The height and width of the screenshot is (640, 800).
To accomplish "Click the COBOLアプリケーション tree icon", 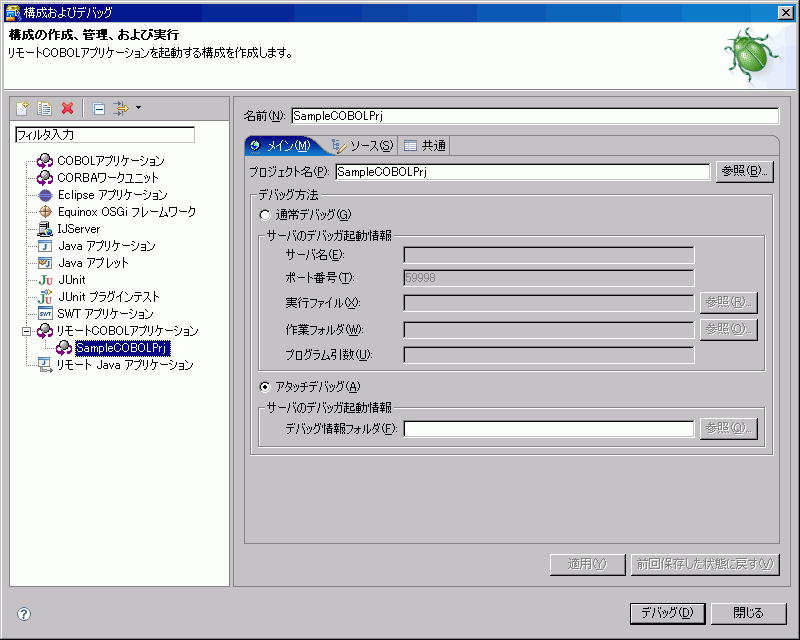I will tap(45, 161).
